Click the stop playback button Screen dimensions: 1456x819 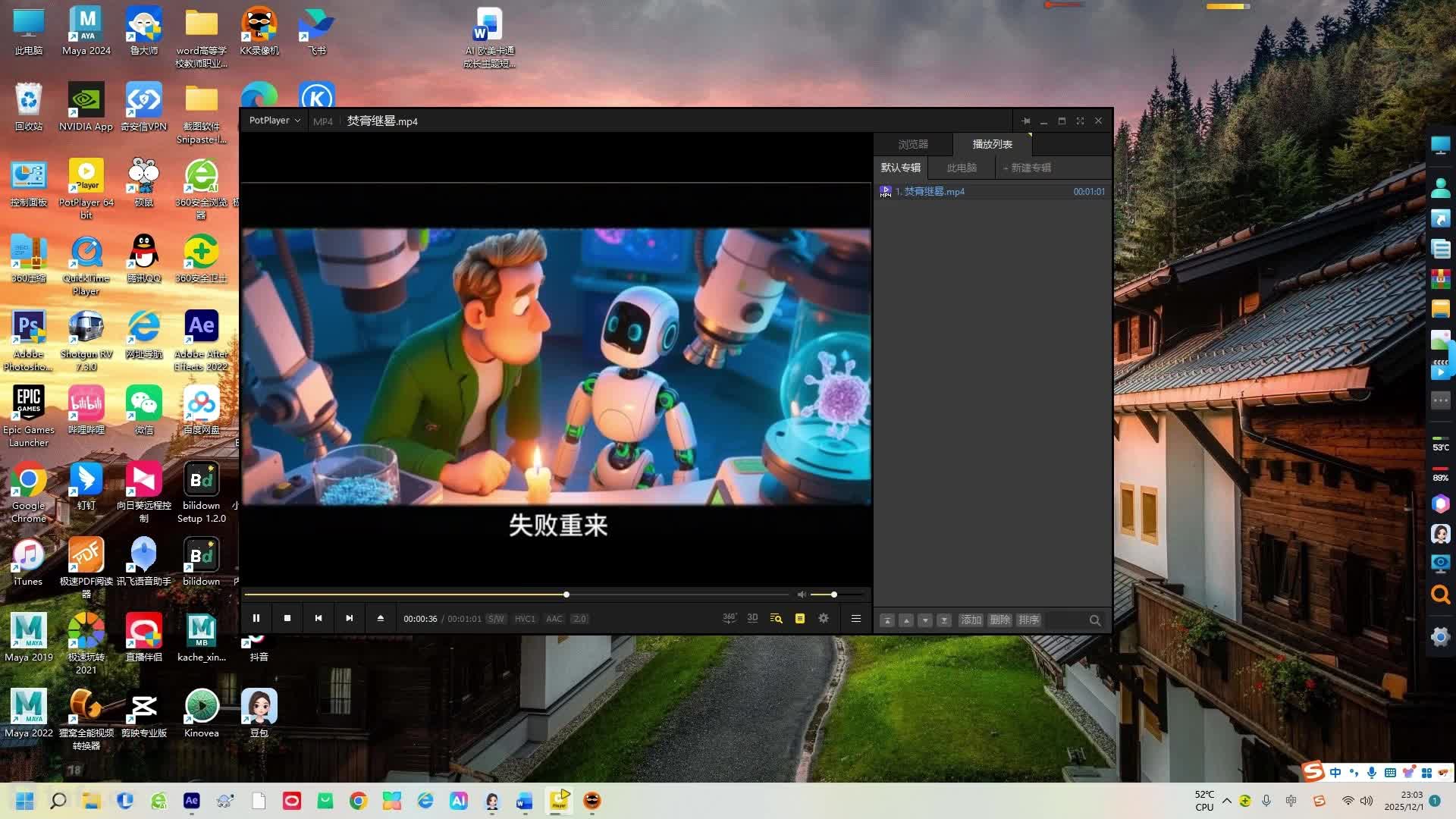(287, 618)
